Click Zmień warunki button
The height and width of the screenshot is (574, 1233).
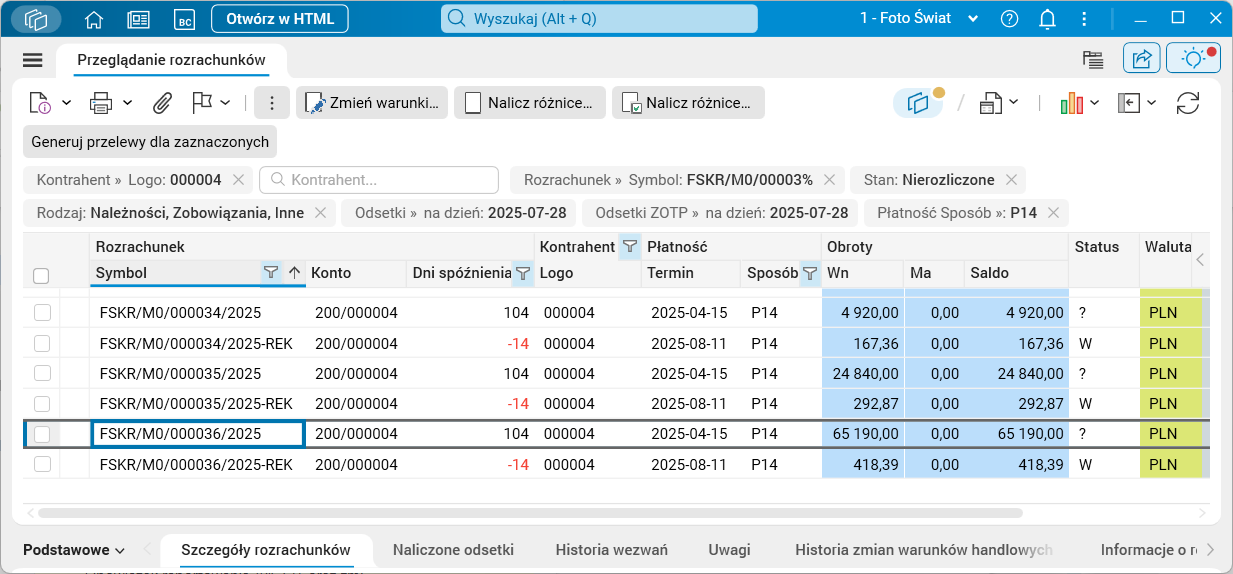tap(370, 102)
